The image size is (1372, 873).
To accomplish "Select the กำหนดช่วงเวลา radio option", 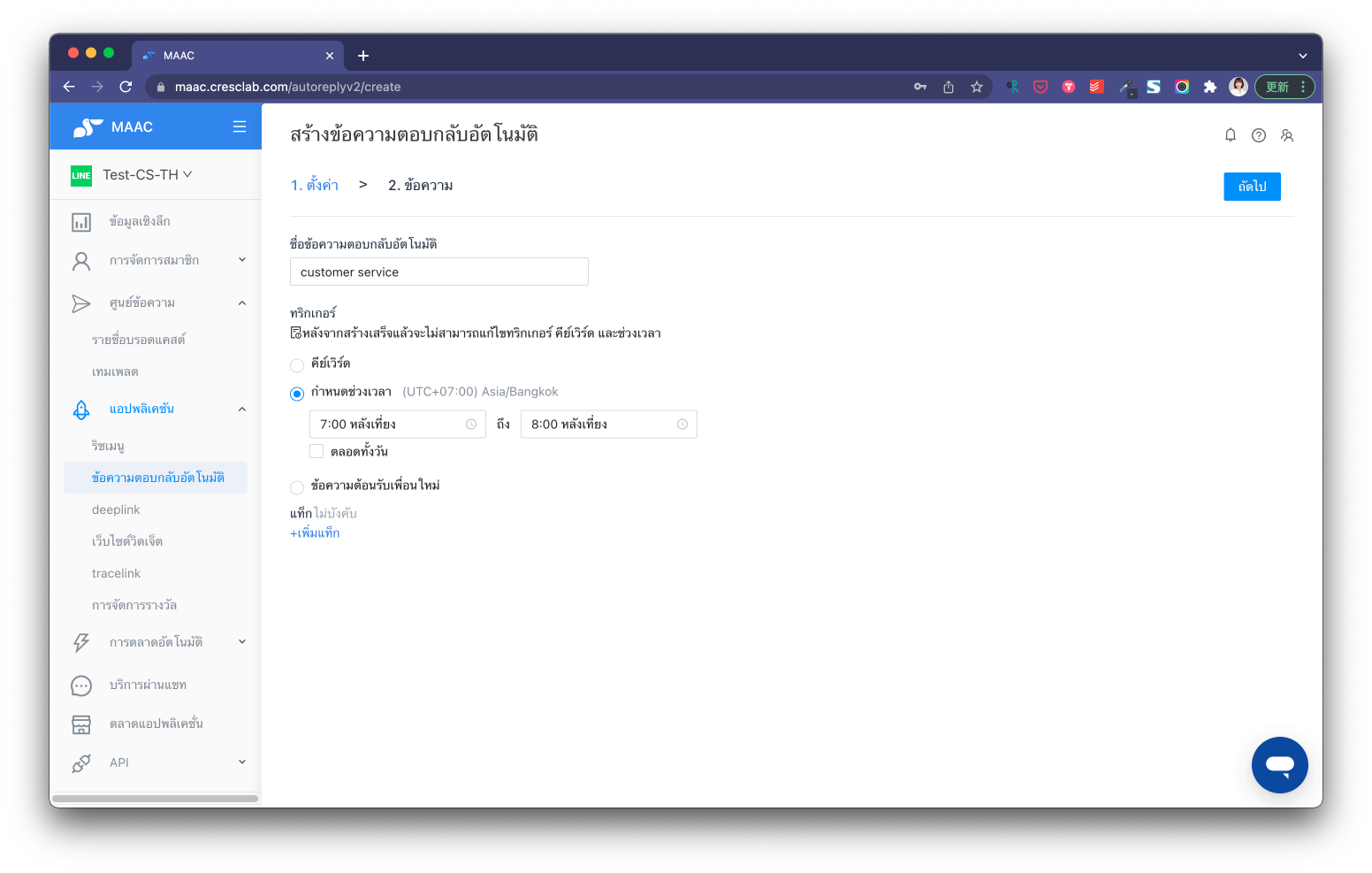I will (x=297, y=394).
